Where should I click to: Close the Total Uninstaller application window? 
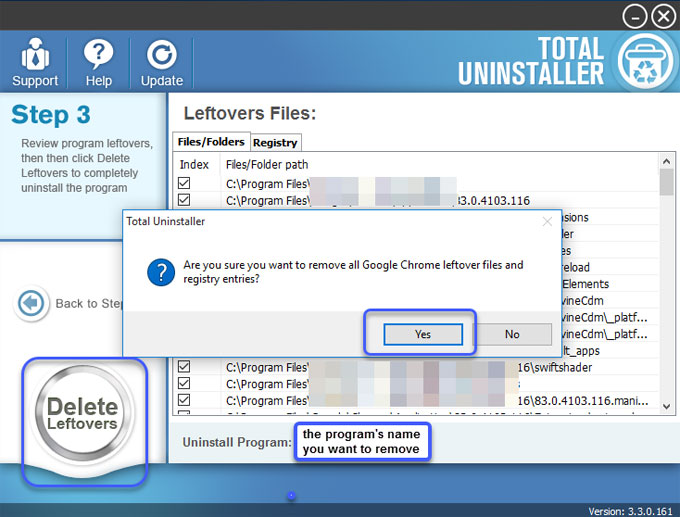coord(664,16)
